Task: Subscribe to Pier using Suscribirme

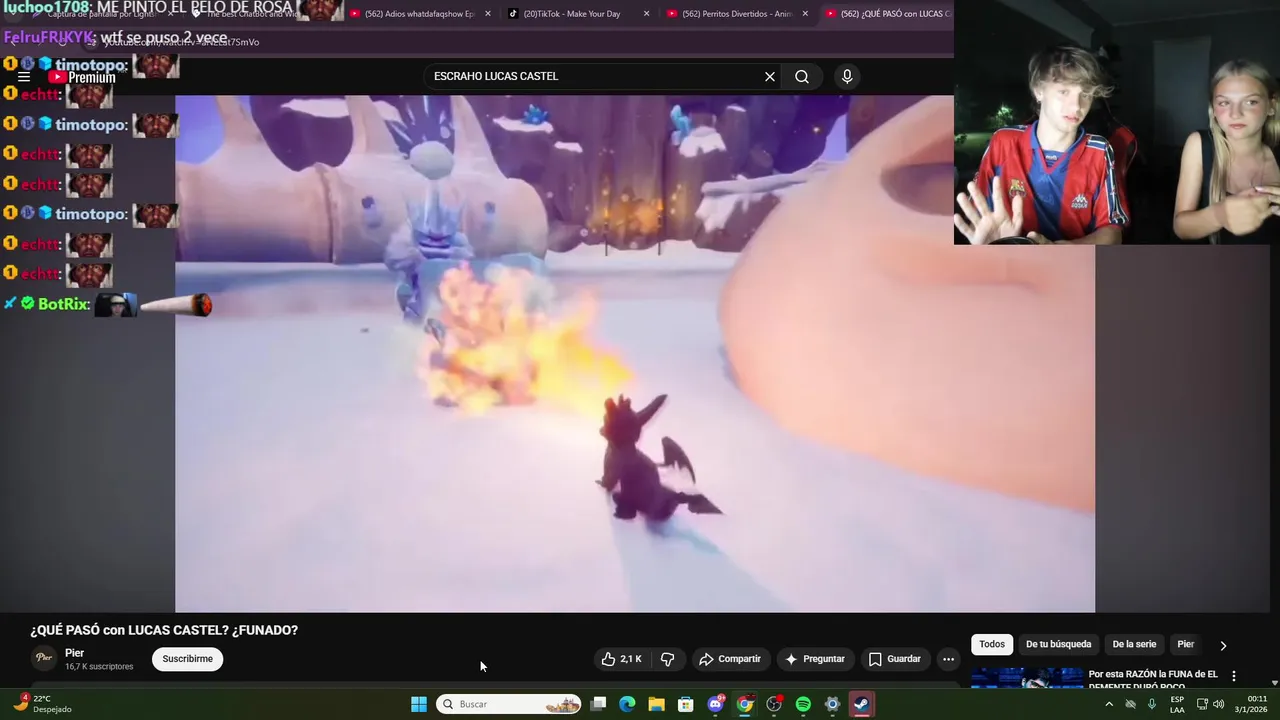Action: [187, 659]
